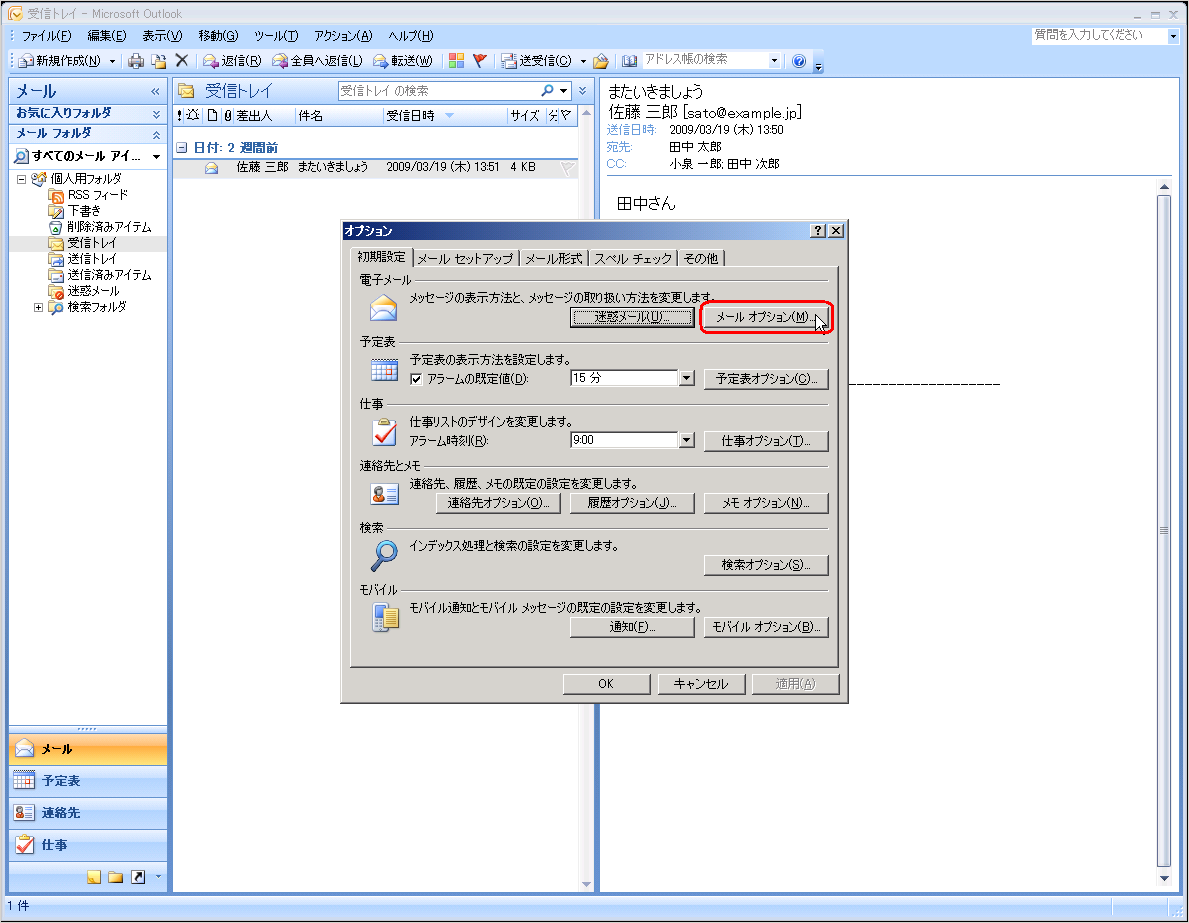The image size is (1189, 923).
Task: Click the red follow-up flag toolbar icon
Action: [479, 61]
